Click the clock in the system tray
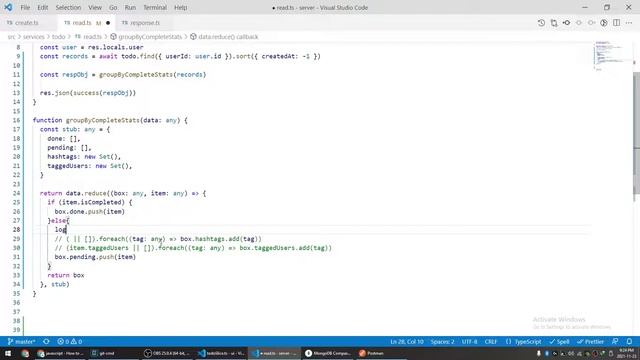Viewport: 640px width, 360px height. 626,353
